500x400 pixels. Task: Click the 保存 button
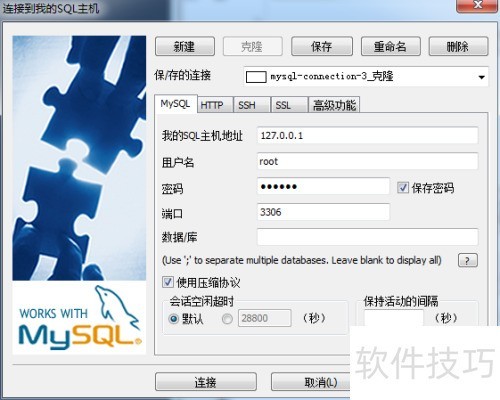point(322,46)
